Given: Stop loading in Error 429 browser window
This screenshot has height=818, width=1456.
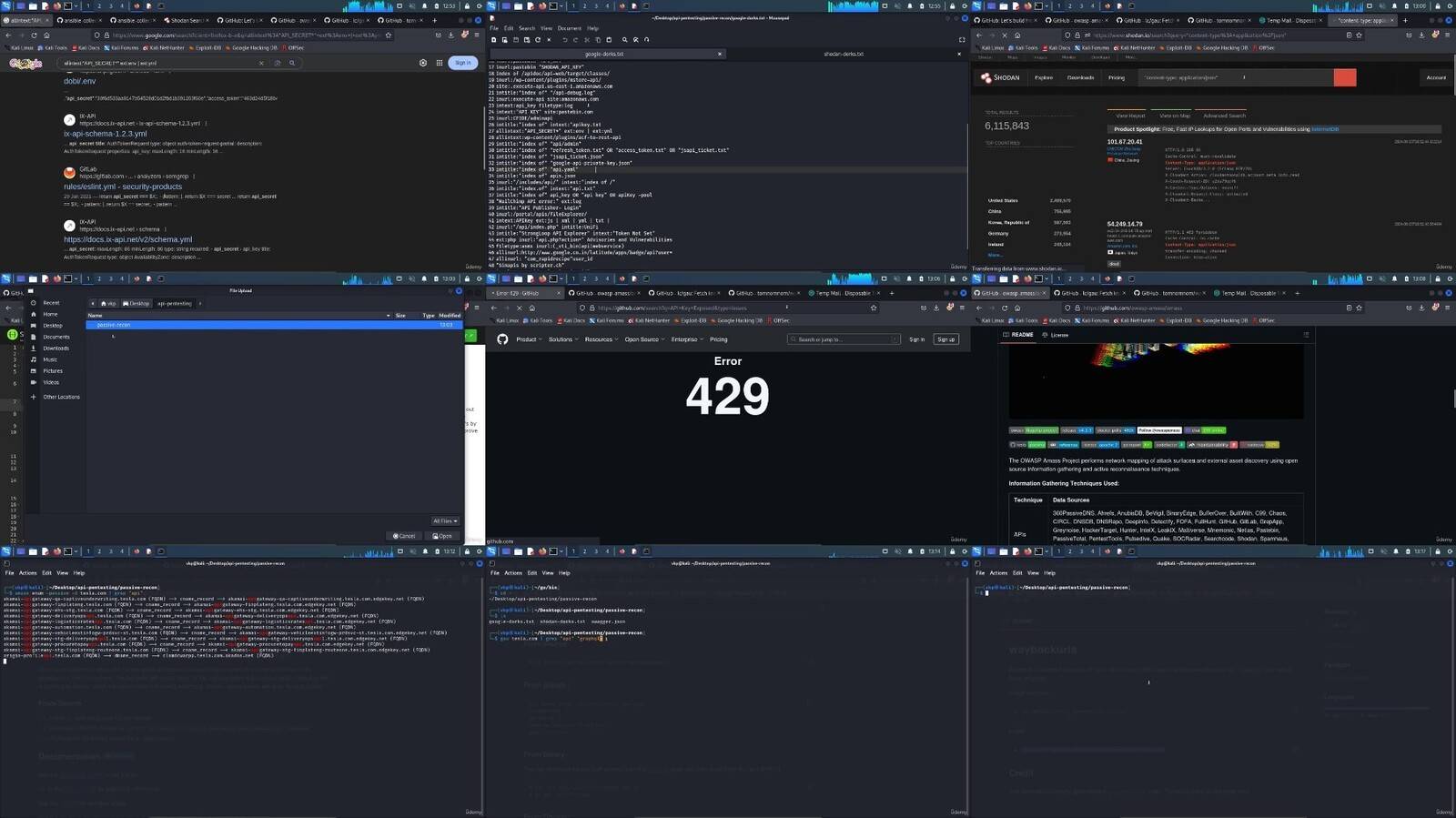Looking at the screenshot, I should point(520,308).
